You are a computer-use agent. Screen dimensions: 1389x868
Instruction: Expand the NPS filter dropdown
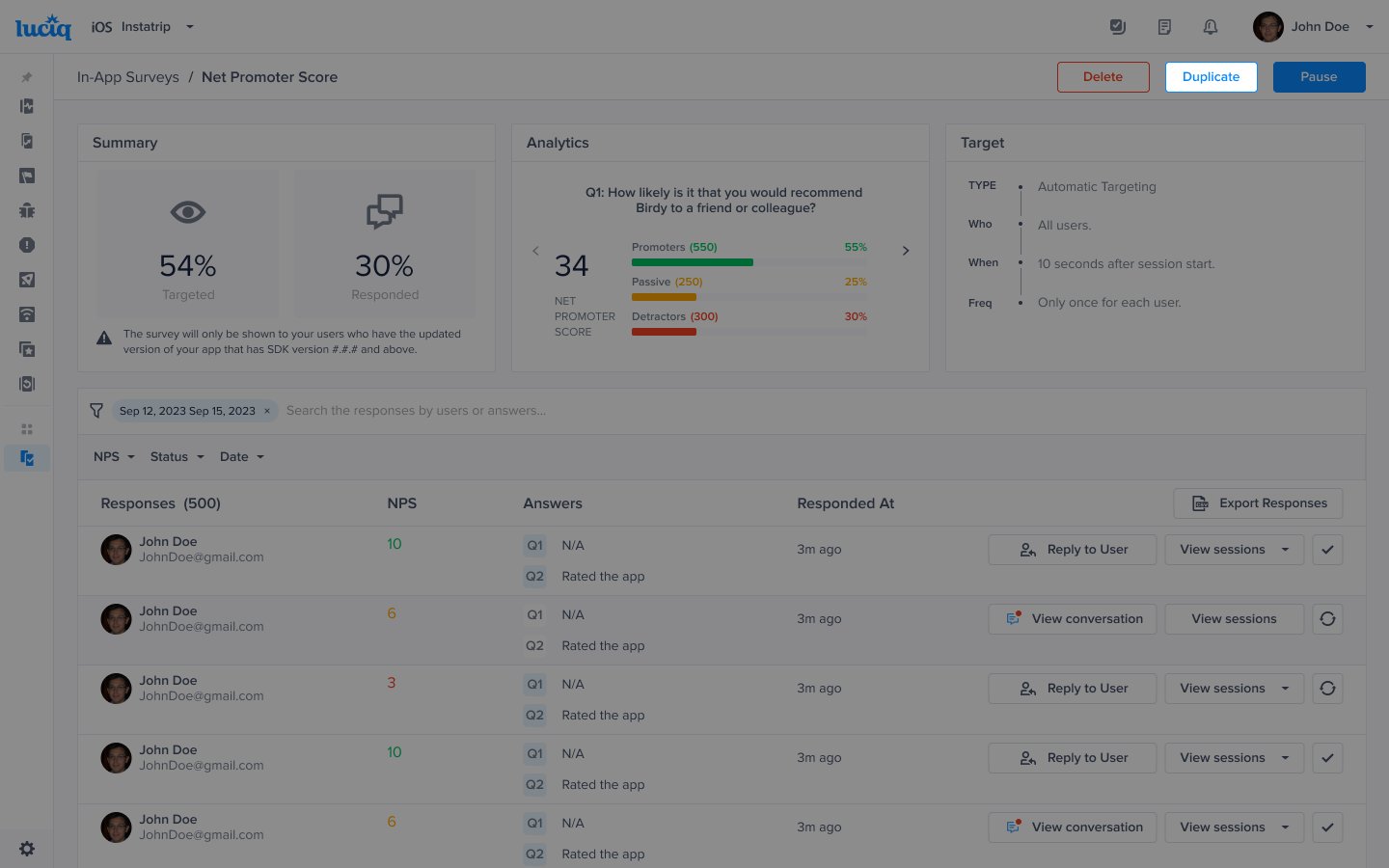click(x=114, y=457)
